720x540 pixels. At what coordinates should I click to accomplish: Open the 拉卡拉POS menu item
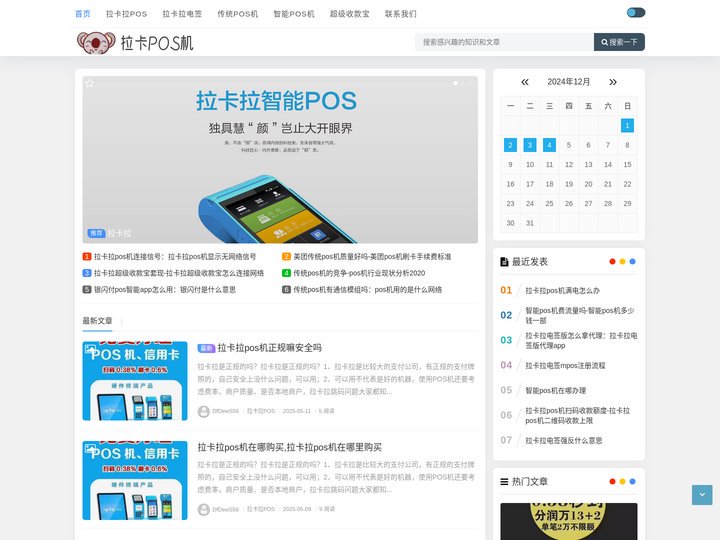[x=126, y=14]
